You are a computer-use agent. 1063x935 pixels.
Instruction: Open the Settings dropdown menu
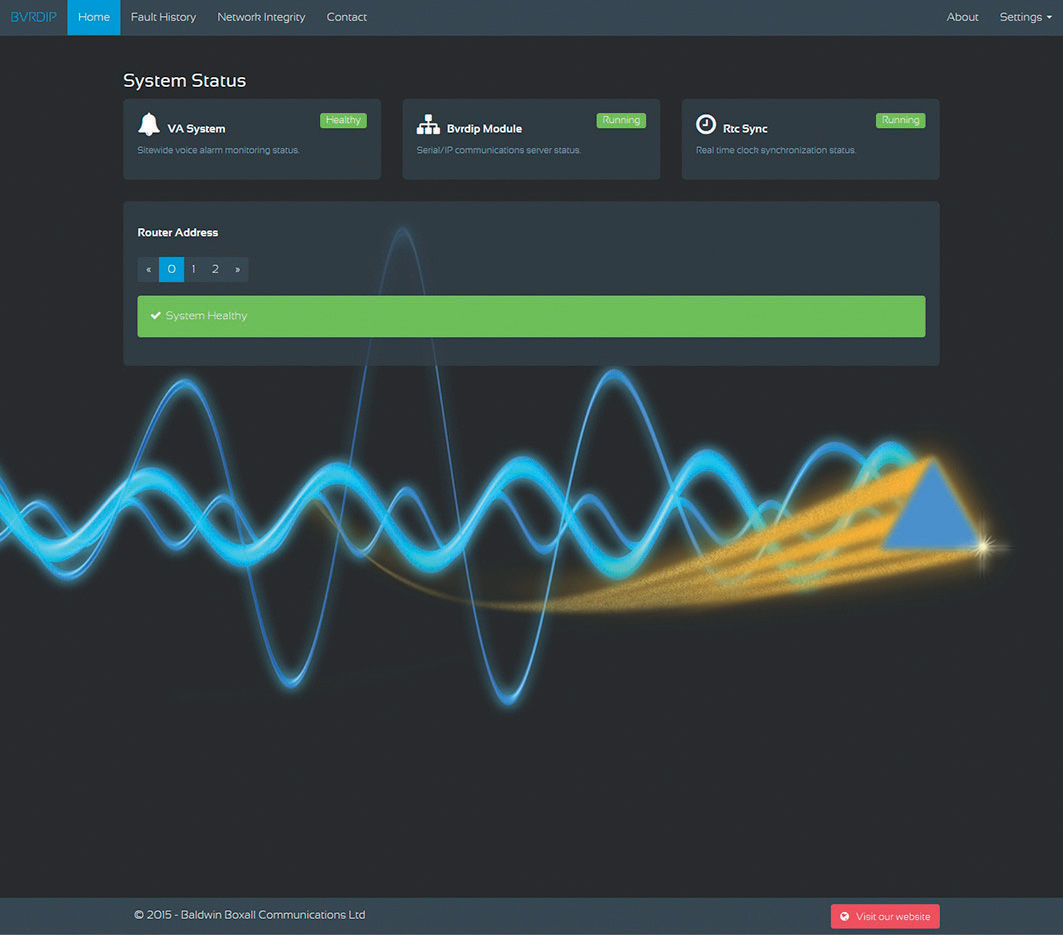[1025, 17]
